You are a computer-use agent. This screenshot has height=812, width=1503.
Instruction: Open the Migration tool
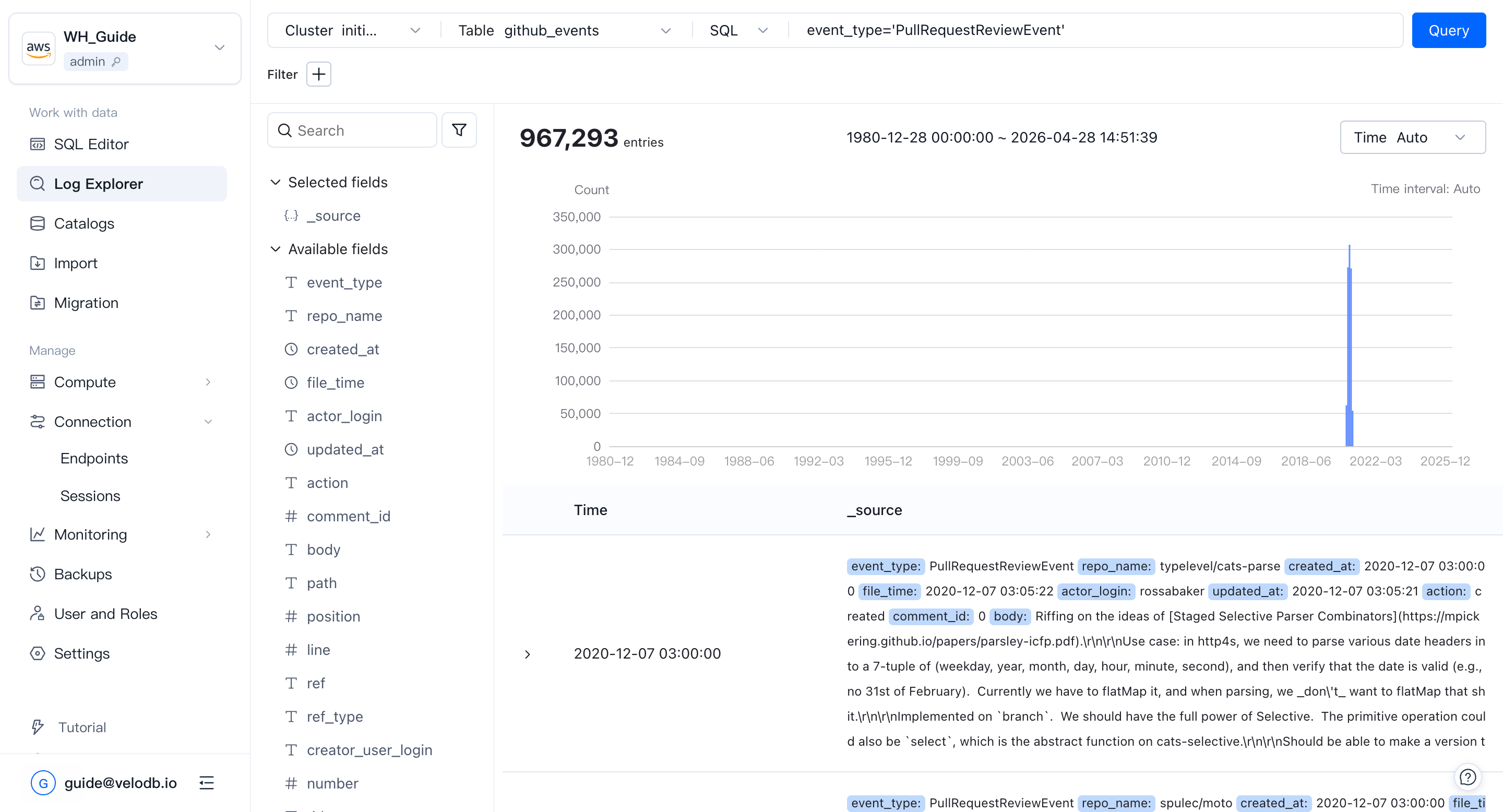(86, 302)
